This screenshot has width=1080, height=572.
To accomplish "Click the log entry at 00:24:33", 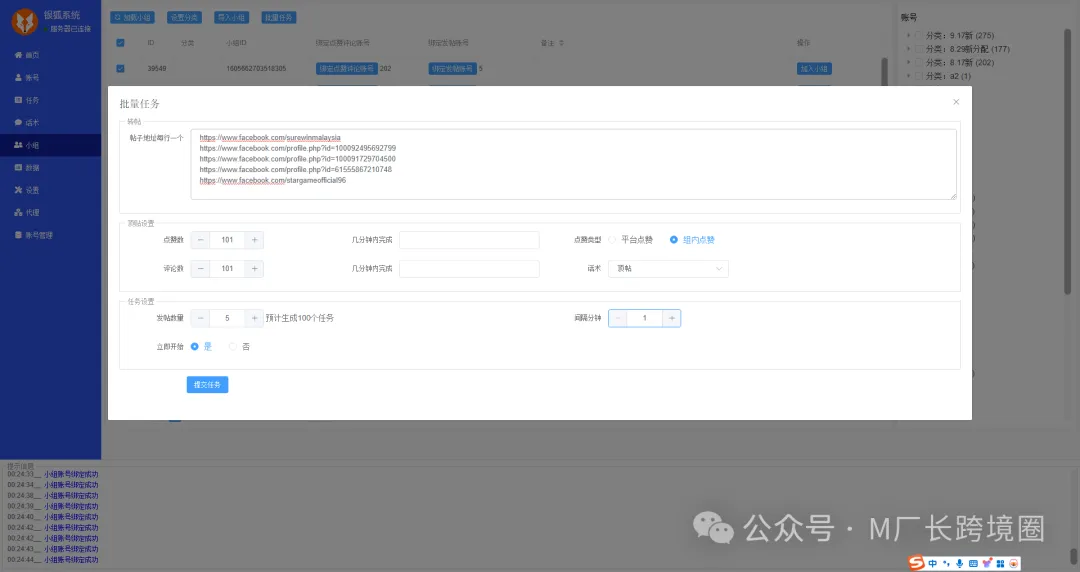I will click(53, 474).
